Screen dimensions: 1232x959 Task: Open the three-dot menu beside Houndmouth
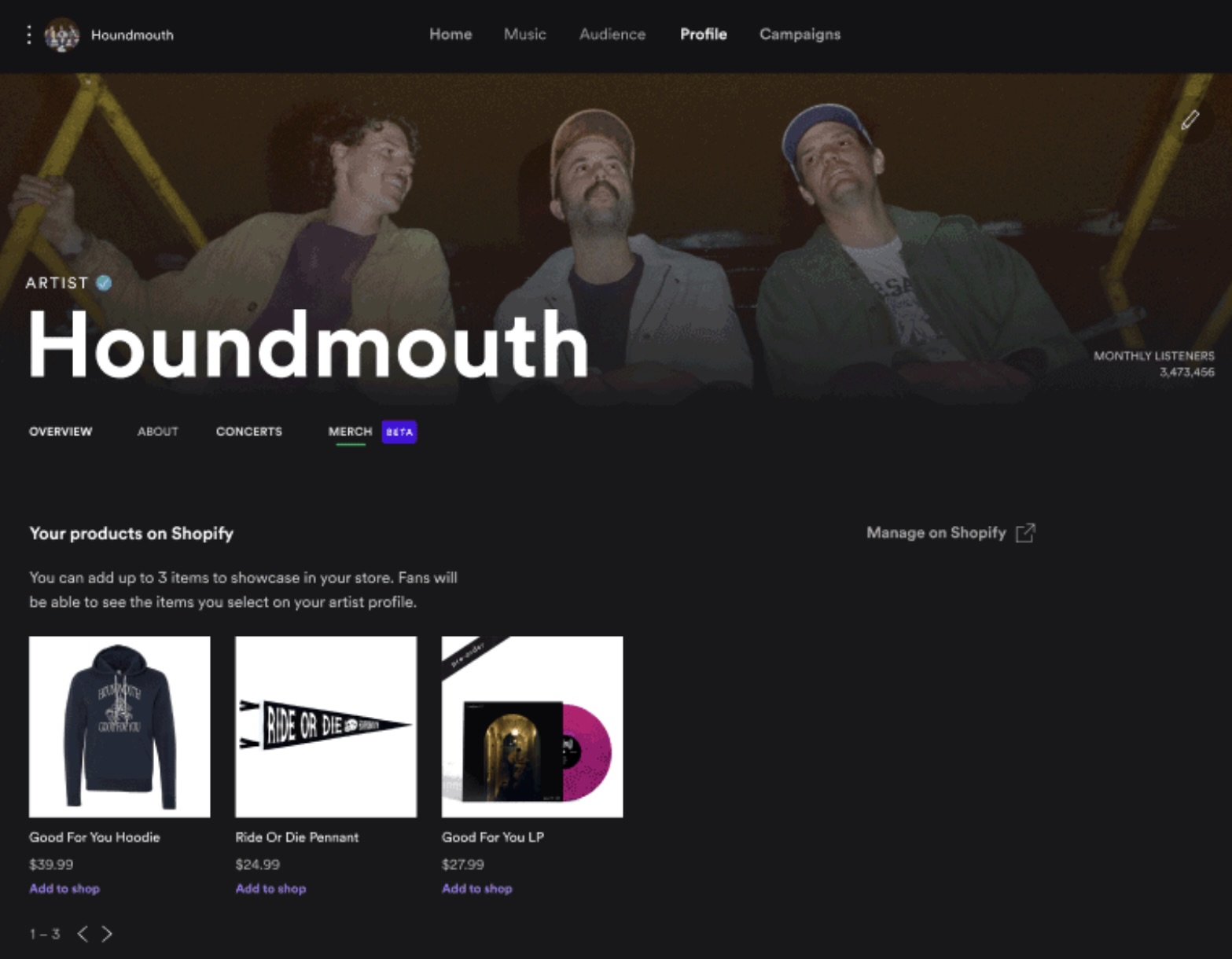29,35
